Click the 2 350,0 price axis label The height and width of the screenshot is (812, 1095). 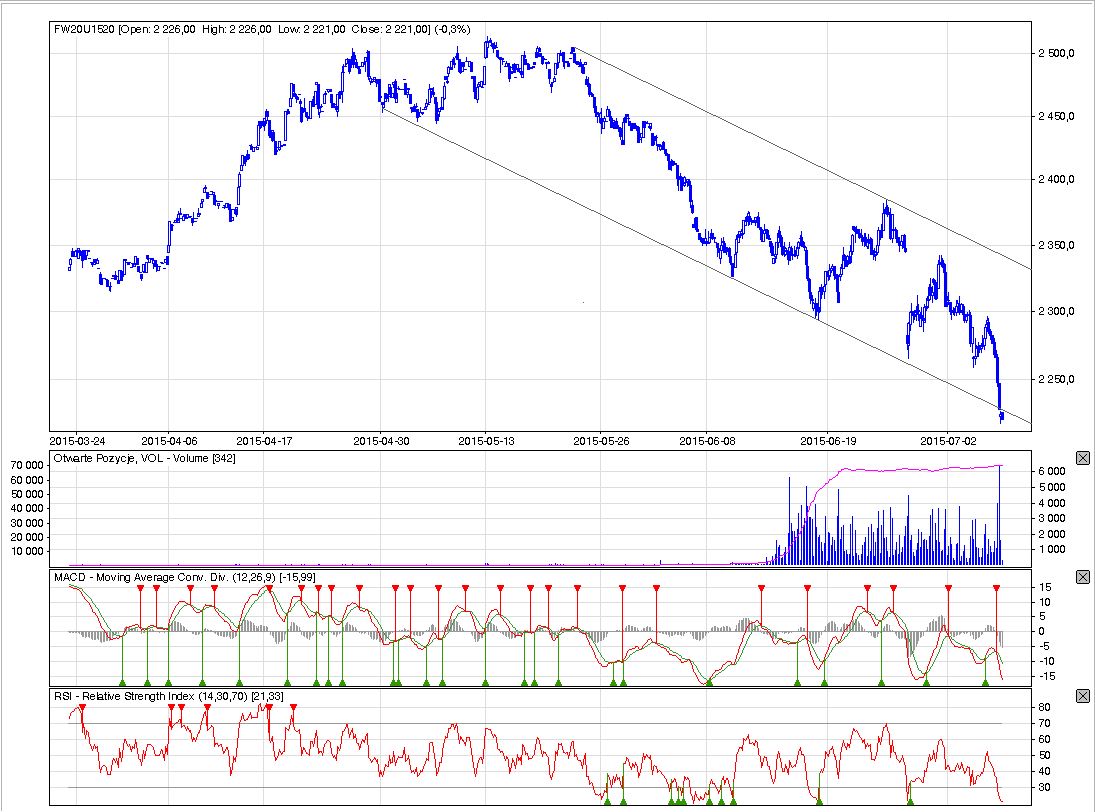click(1056, 245)
